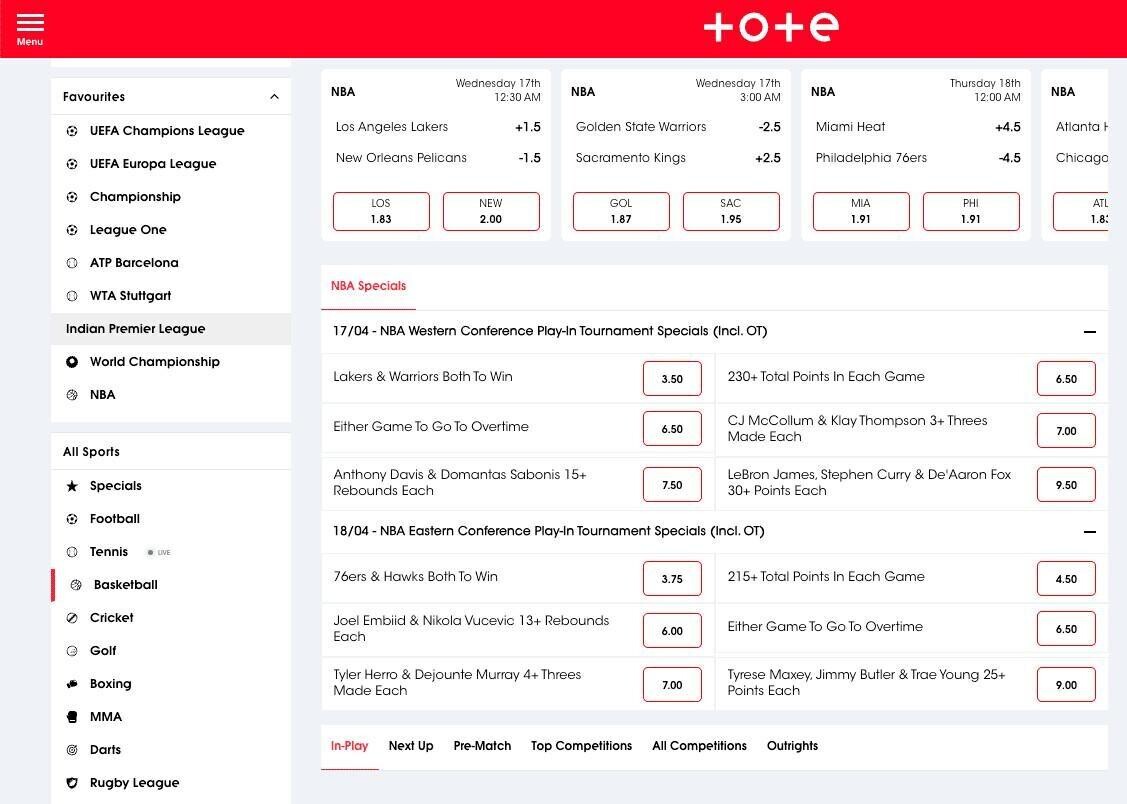Image resolution: width=1127 pixels, height=804 pixels.
Task: Collapse Eastern Conference Play-In specials
Action: 1089,531
